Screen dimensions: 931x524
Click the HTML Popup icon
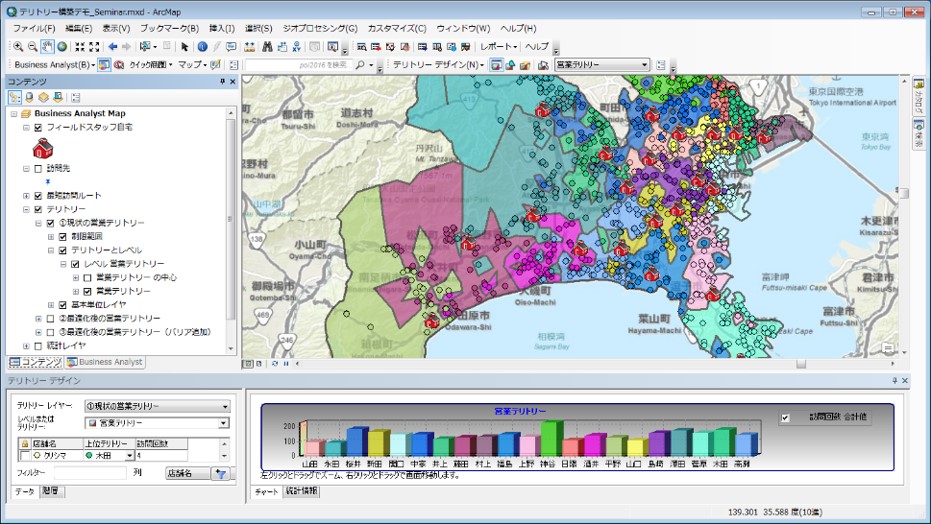pyautogui.click(x=231, y=47)
